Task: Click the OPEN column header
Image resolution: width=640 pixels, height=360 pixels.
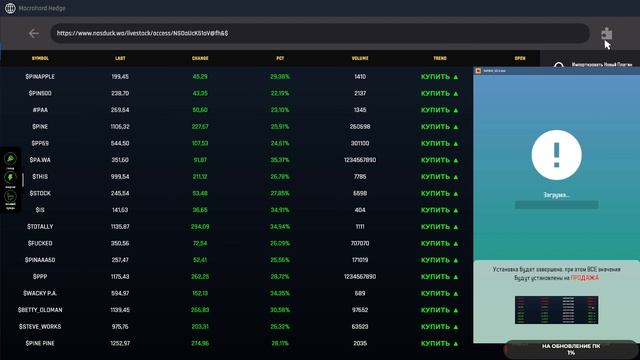Action: [520, 58]
